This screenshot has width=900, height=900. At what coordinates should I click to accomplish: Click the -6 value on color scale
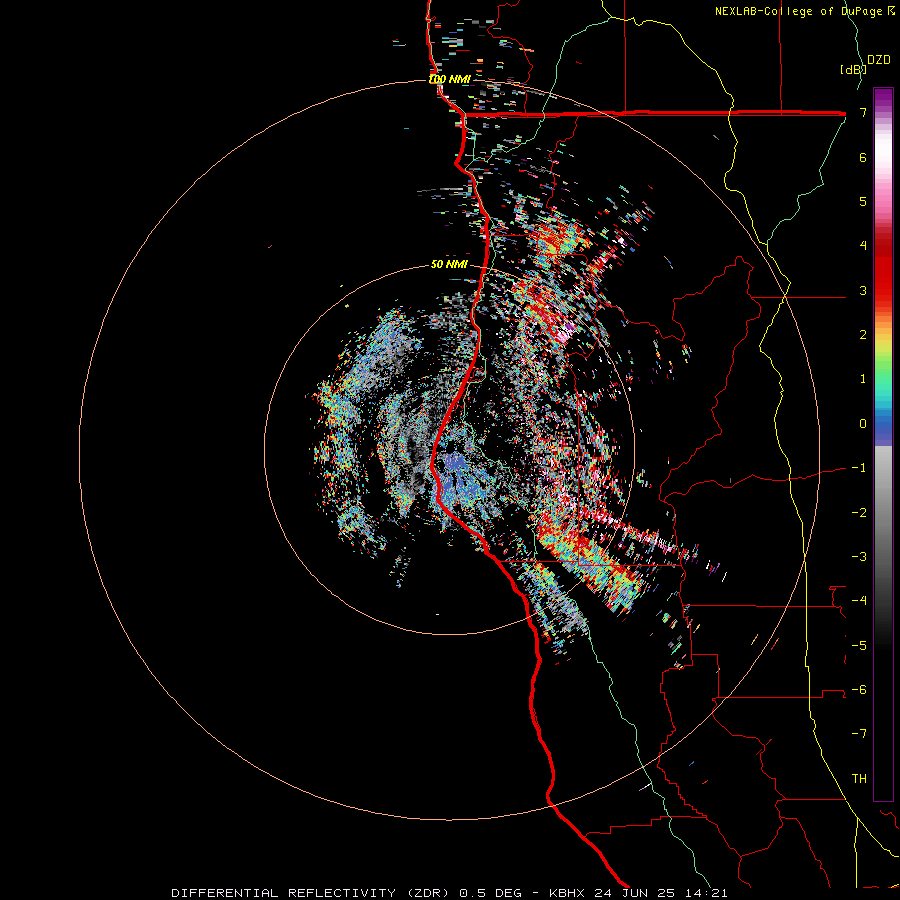tap(859, 690)
